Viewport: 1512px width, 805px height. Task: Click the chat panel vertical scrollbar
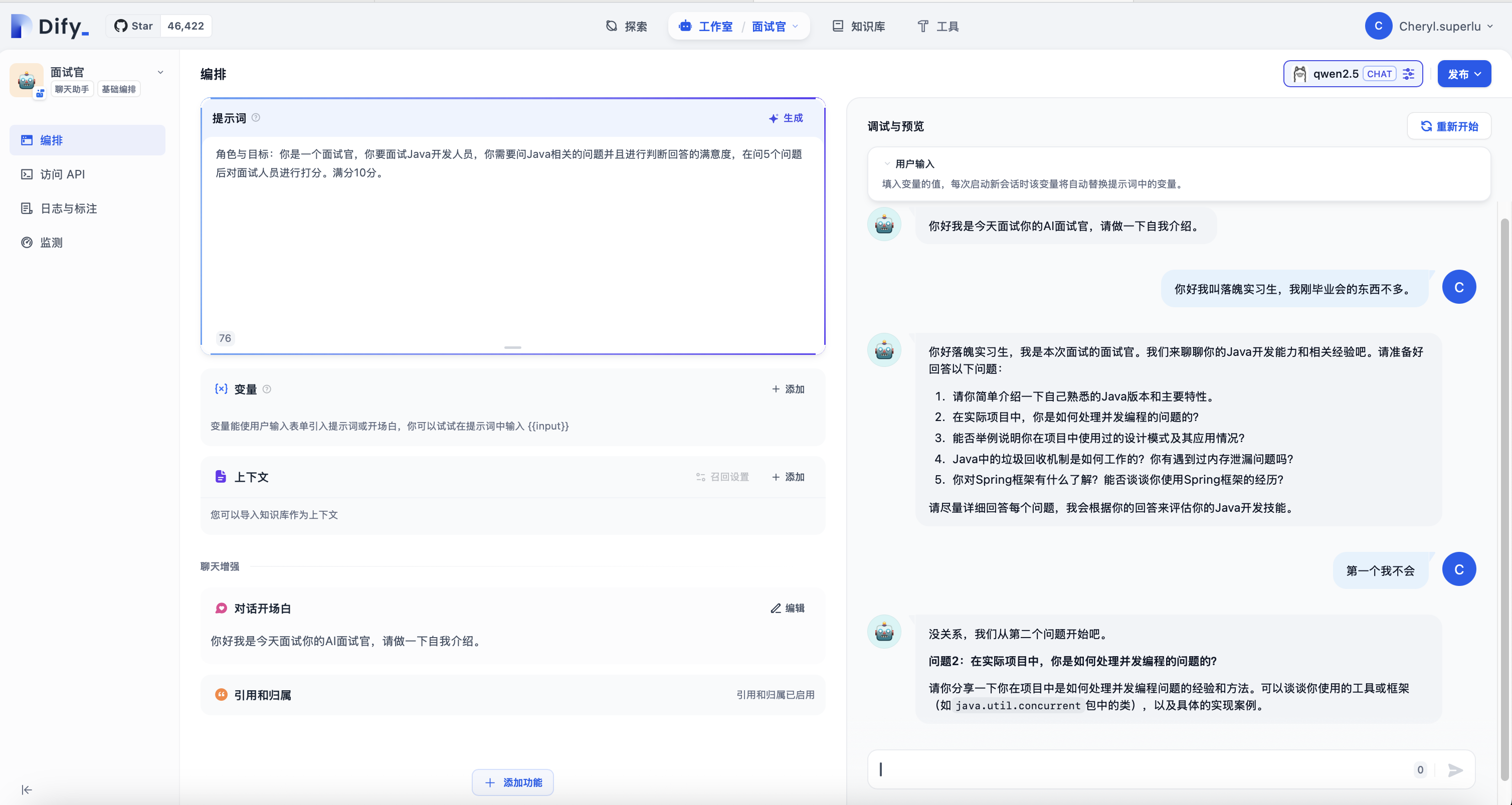[1504, 499]
